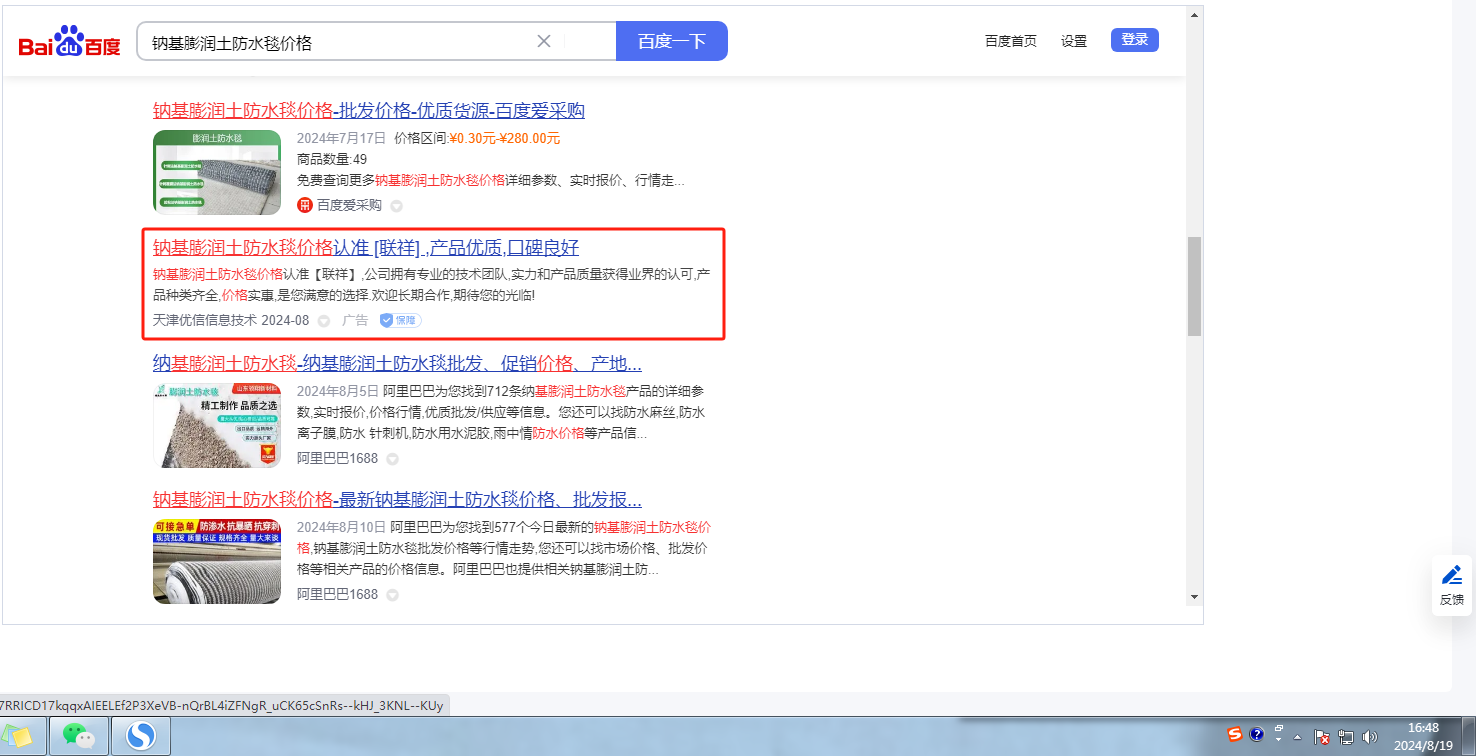
Task: Expand dropdown beside first 阿里巴巴1688 source
Action: pos(392,459)
